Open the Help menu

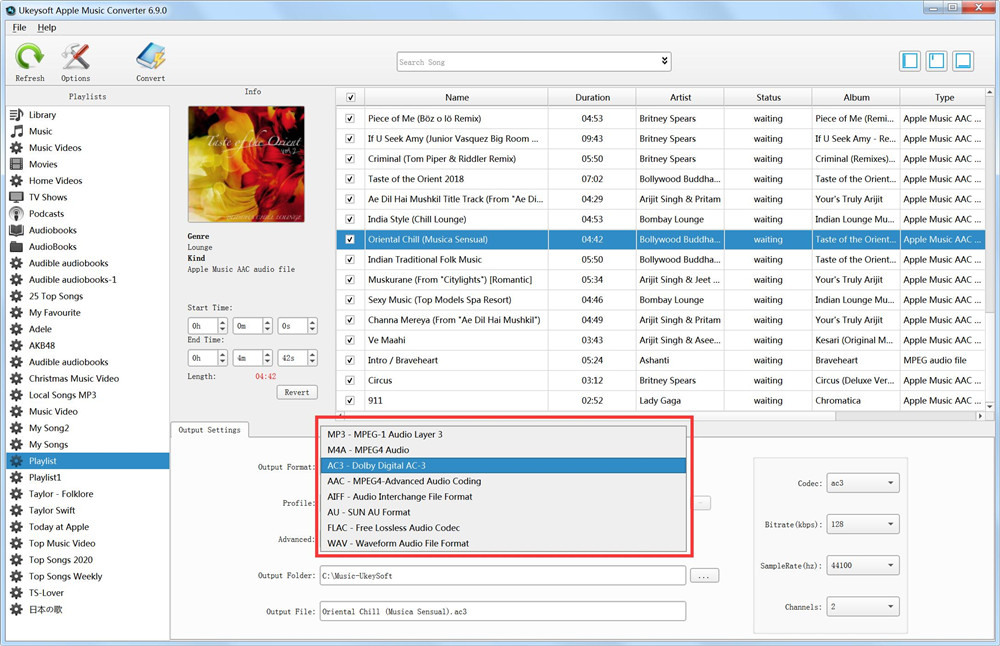pos(47,27)
